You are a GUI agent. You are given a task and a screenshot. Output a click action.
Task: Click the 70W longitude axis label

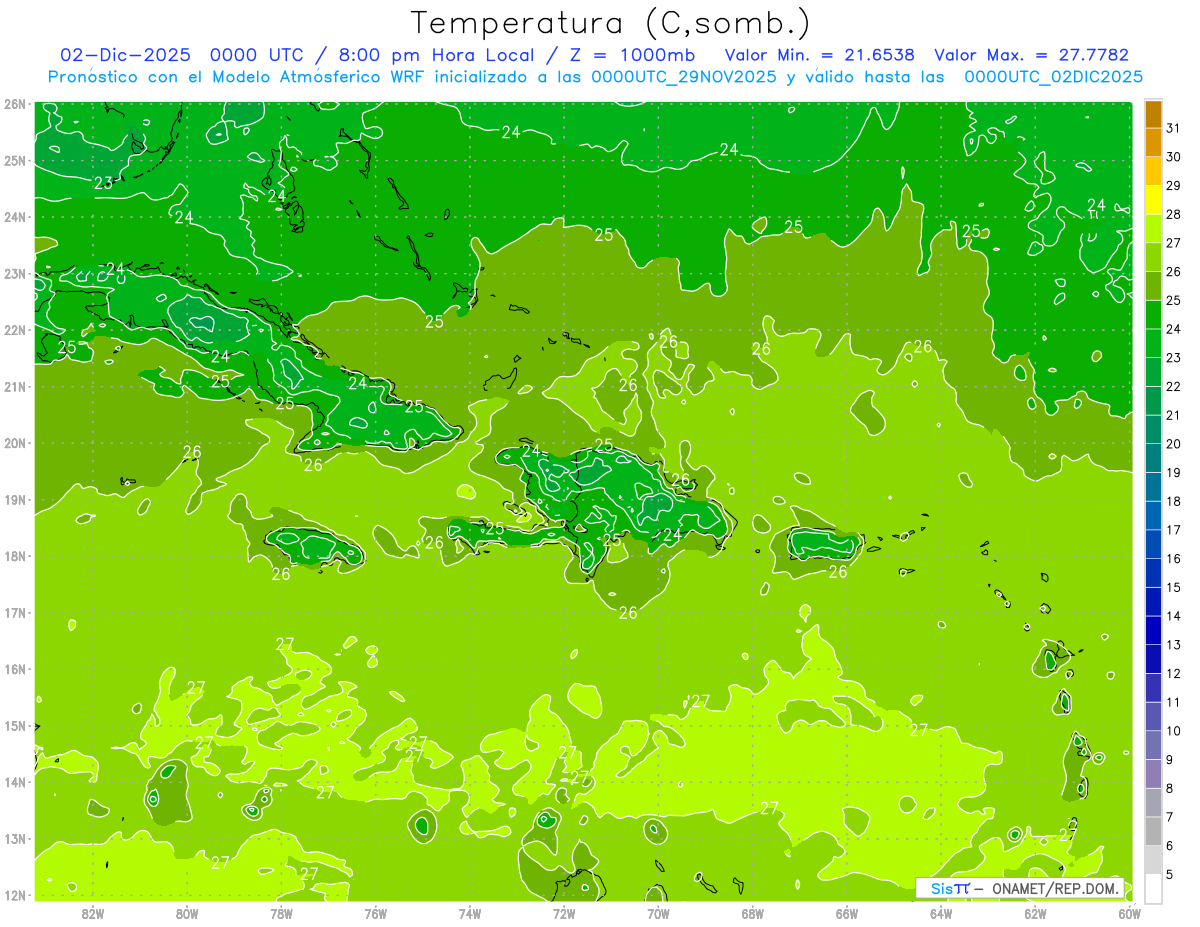click(x=658, y=912)
